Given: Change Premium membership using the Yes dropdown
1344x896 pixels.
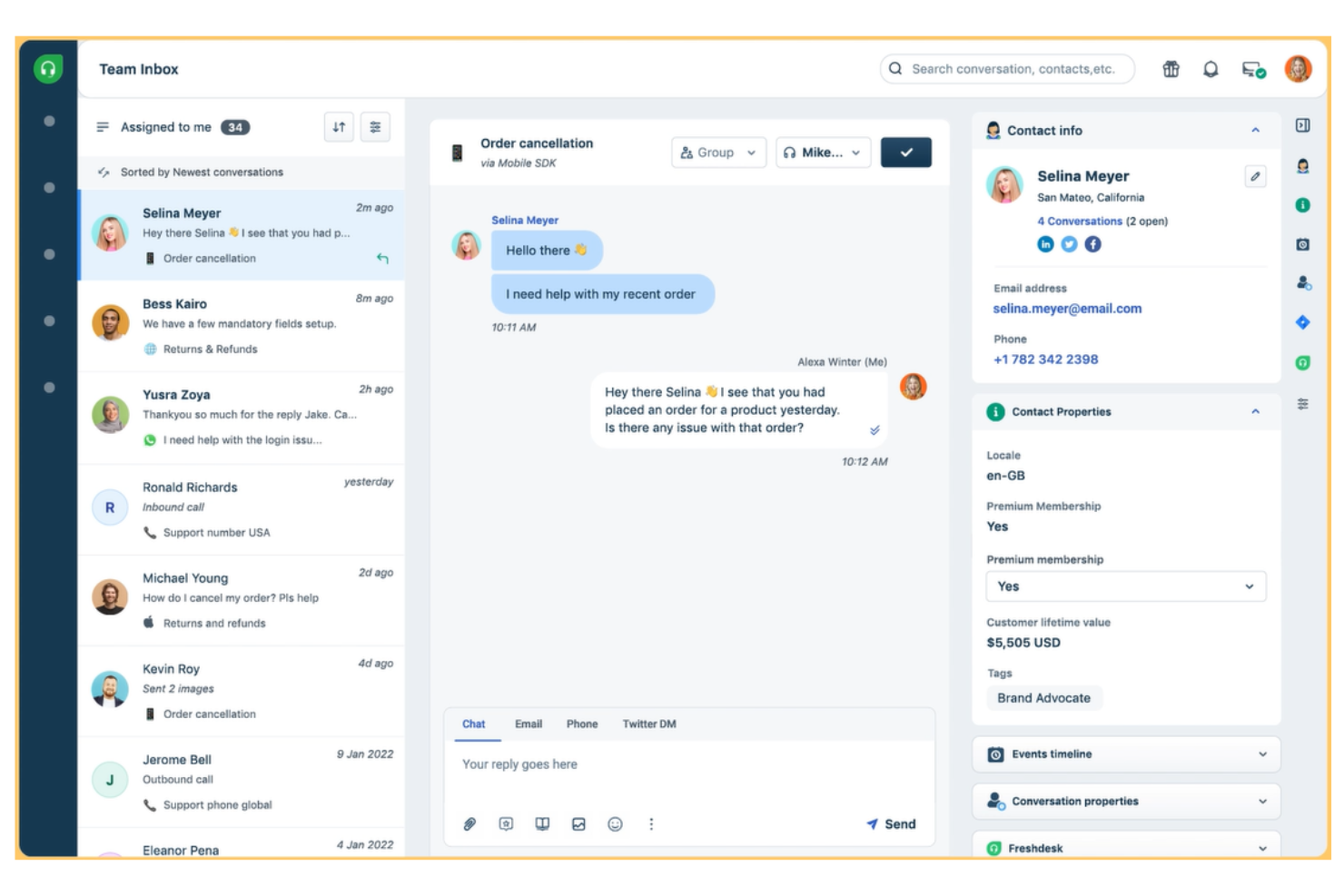Looking at the screenshot, I should pyautogui.click(x=1125, y=586).
